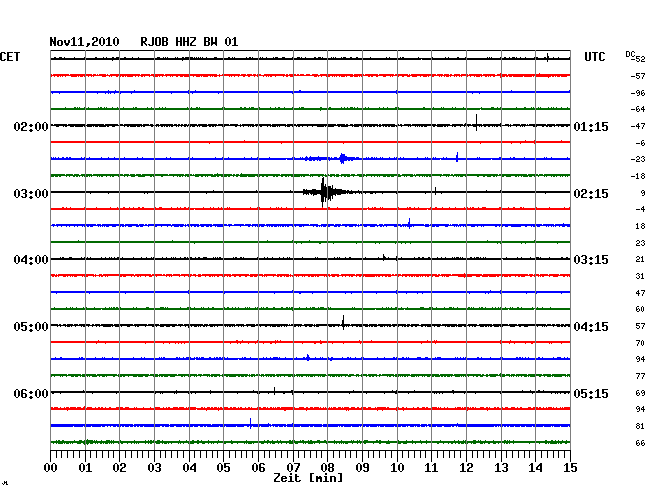
Task: Click the DC offset value 60
Action: point(640,309)
